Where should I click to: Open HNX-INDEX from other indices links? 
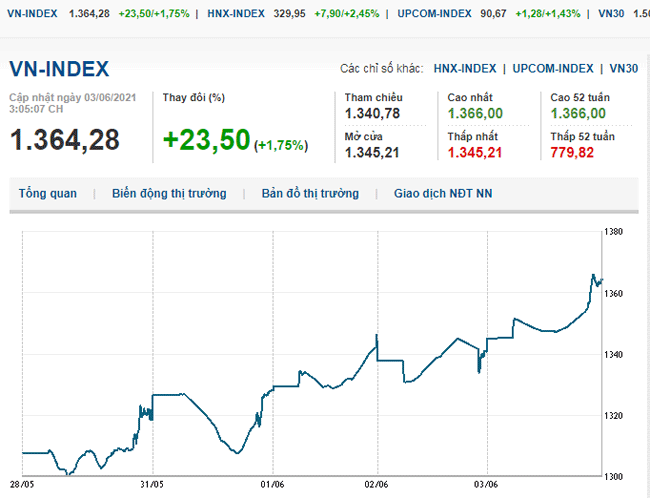click(465, 68)
